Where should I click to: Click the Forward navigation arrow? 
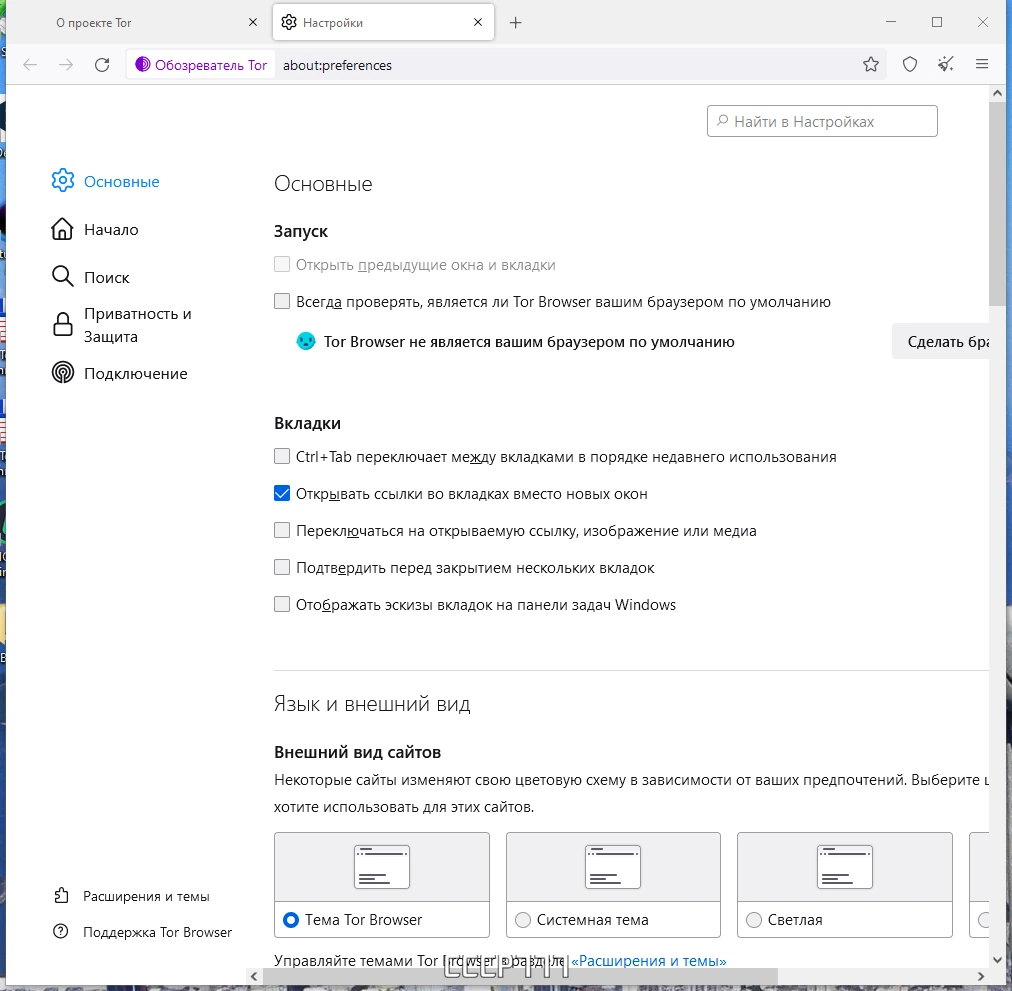(x=66, y=65)
